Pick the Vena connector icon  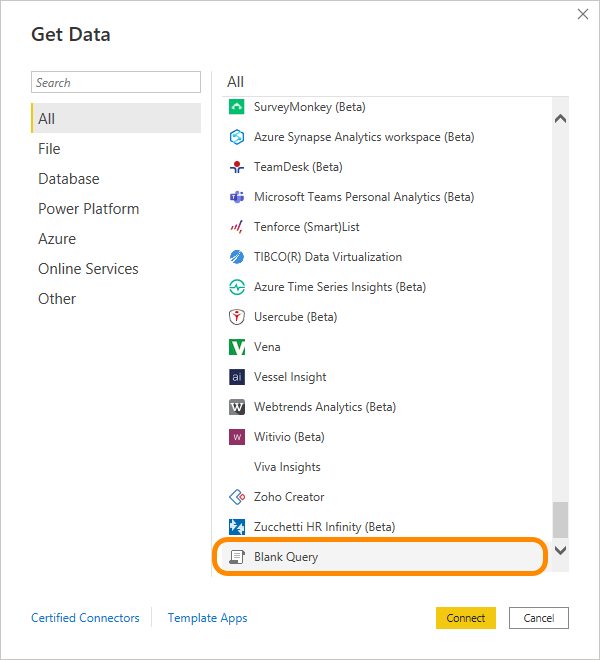237,347
